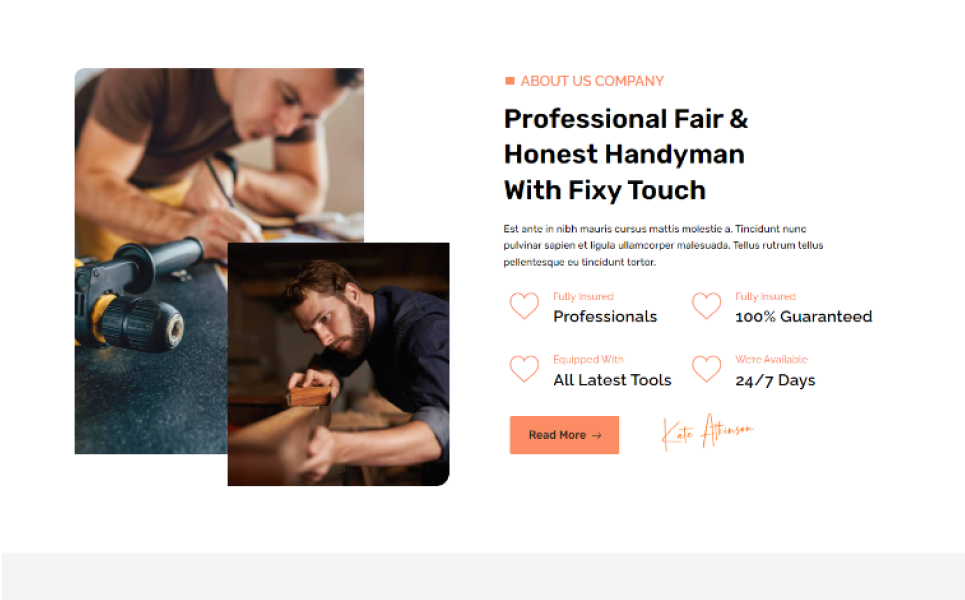Click the arrow inside Read More button
This screenshot has height=600, width=965.
[596, 436]
